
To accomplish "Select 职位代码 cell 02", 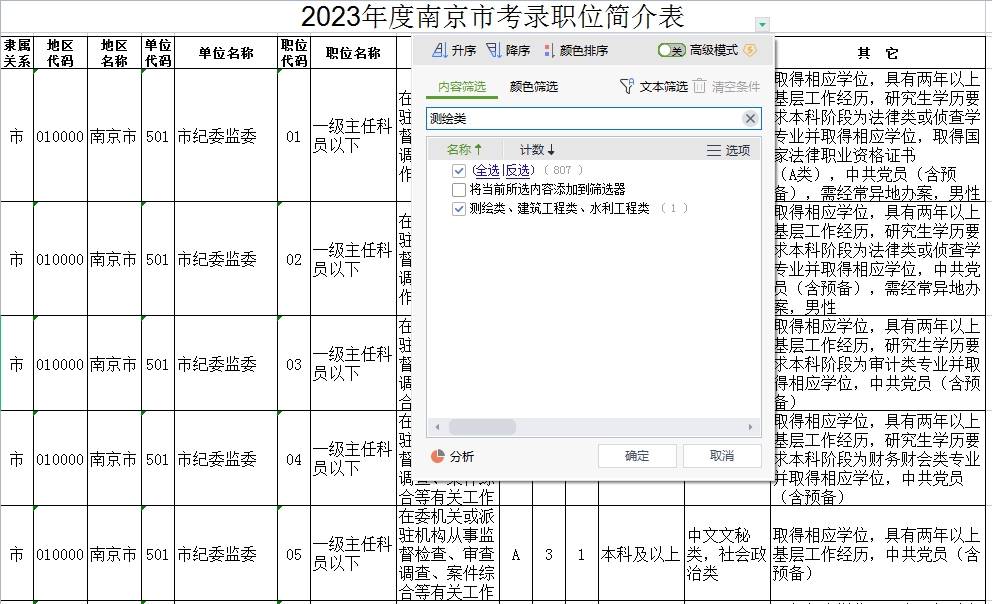I will 294,259.
